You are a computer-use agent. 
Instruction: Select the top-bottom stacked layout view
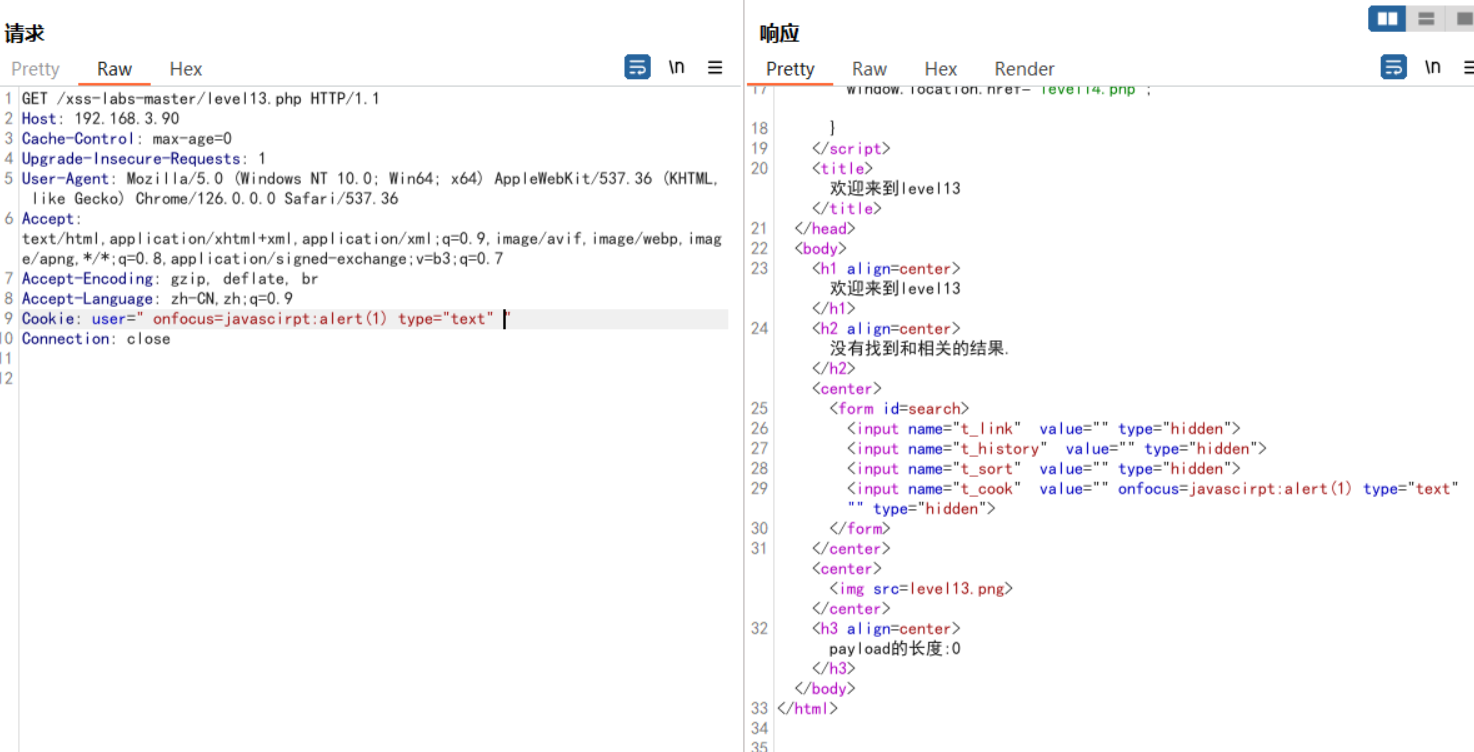pyautogui.click(x=1426, y=19)
